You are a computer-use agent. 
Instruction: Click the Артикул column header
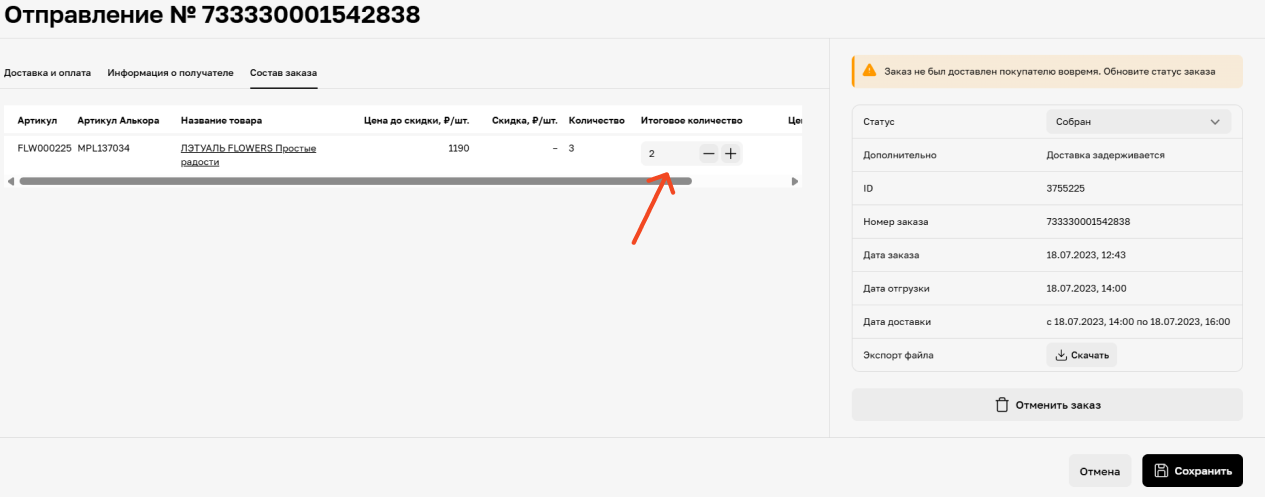[x=37, y=121]
